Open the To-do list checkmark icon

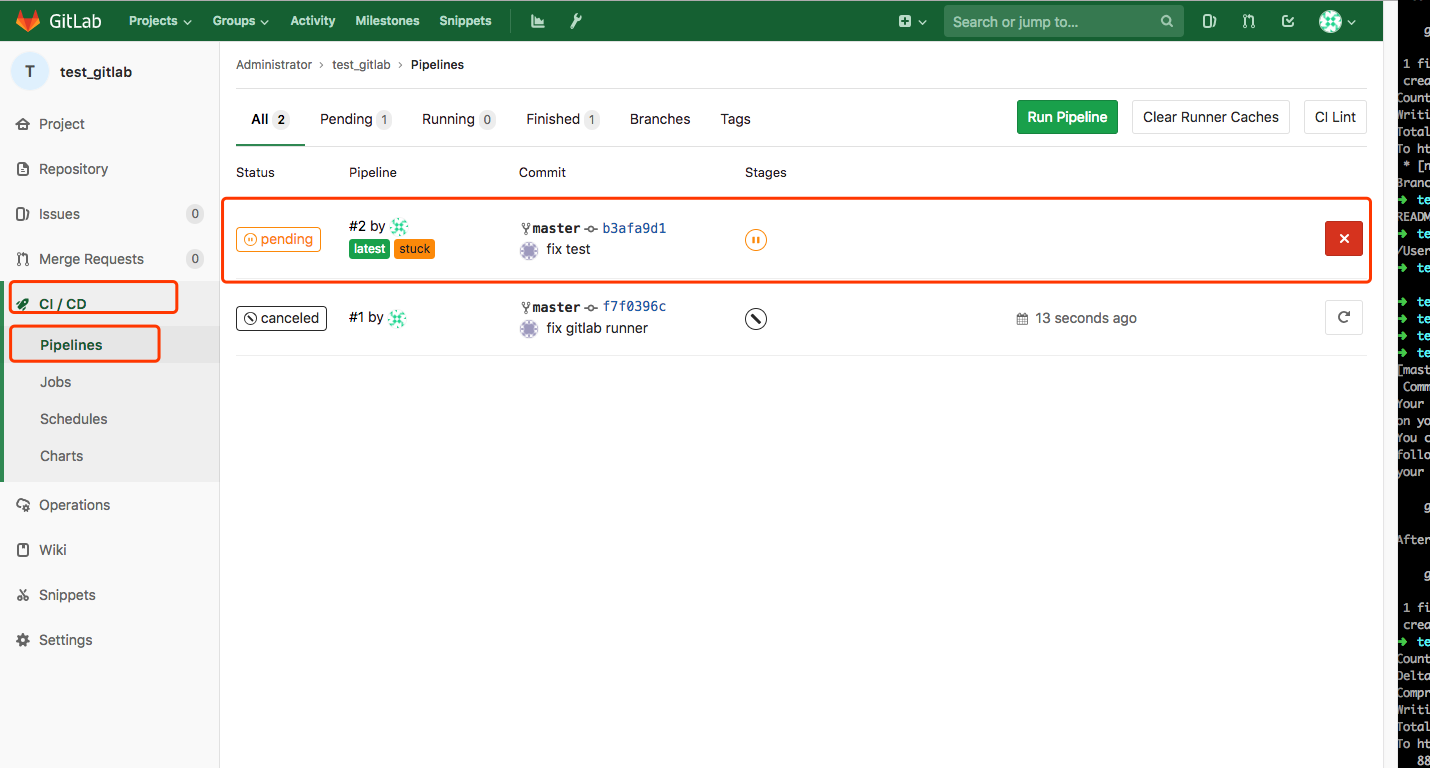1288,21
